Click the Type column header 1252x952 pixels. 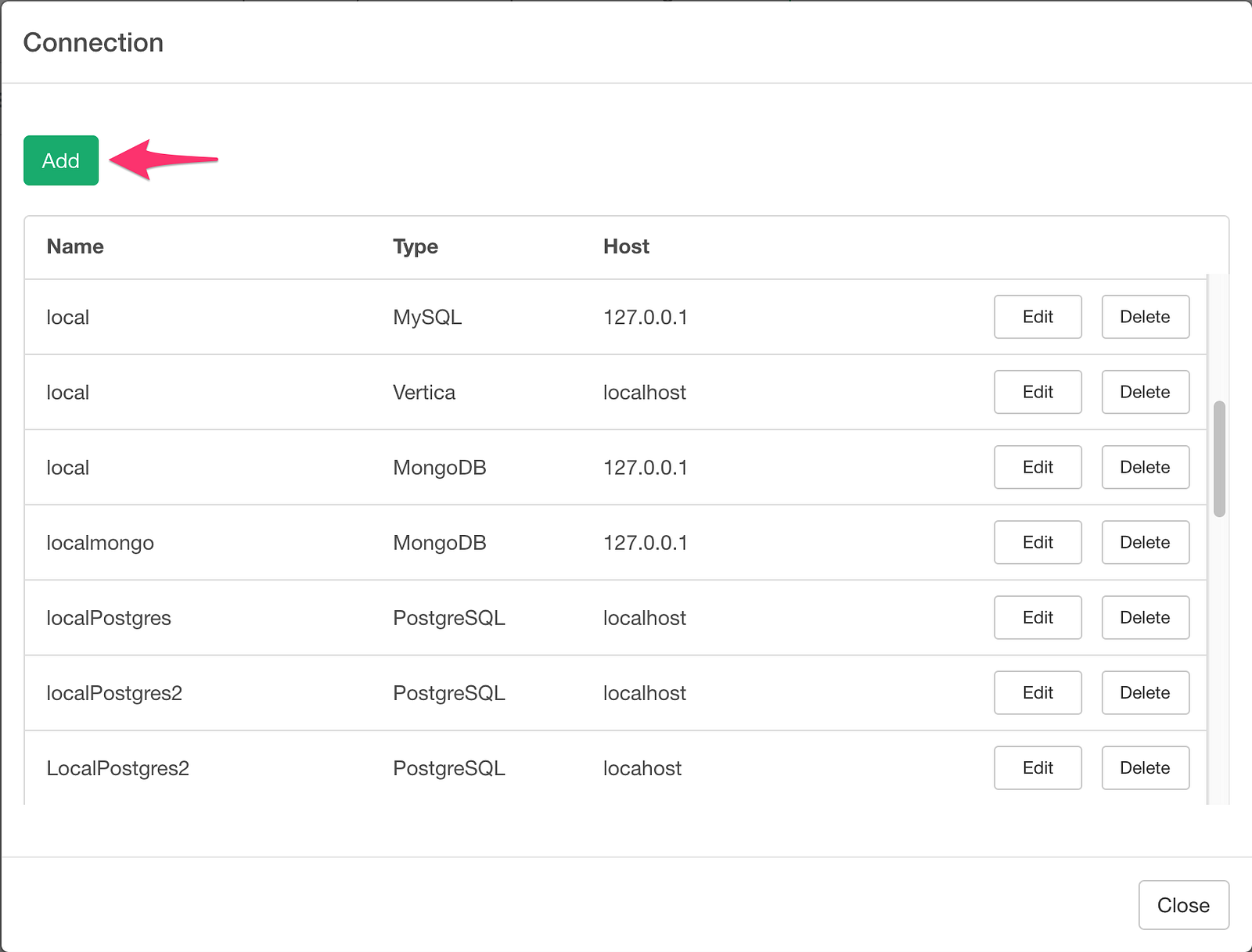tap(416, 246)
